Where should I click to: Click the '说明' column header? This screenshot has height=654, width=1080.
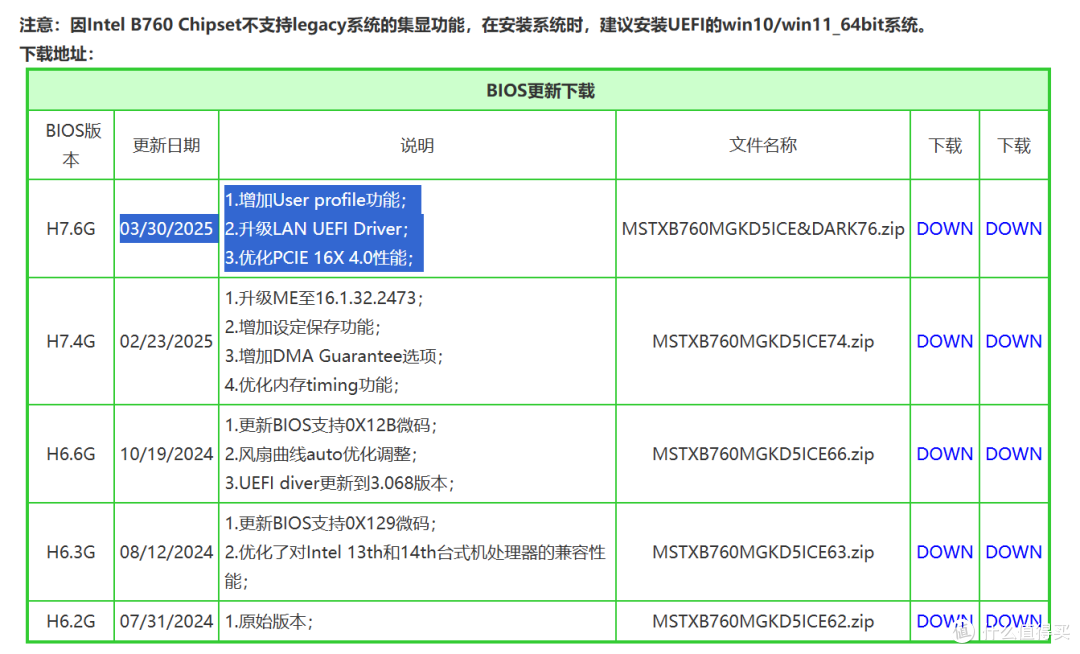tap(417, 145)
